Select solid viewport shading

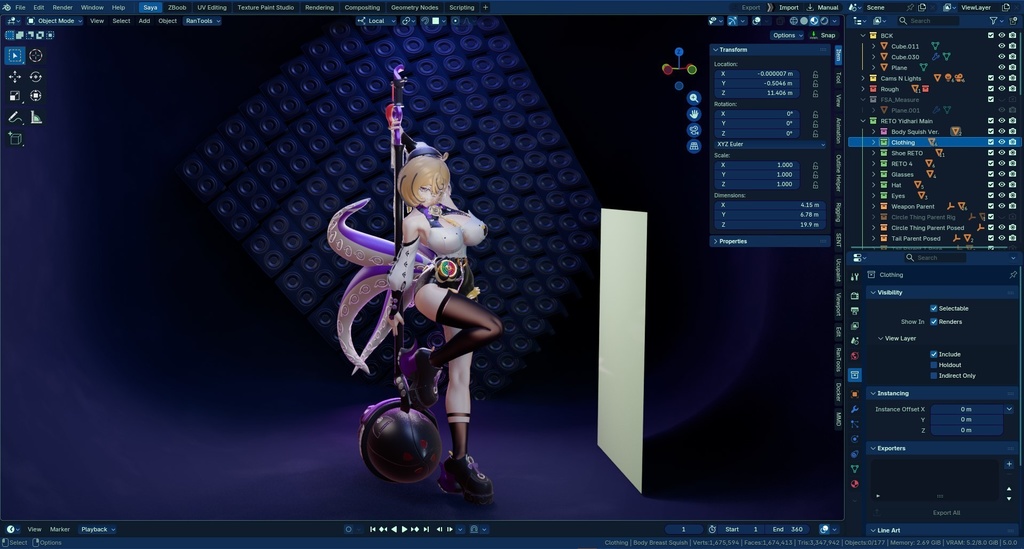tap(804, 21)
